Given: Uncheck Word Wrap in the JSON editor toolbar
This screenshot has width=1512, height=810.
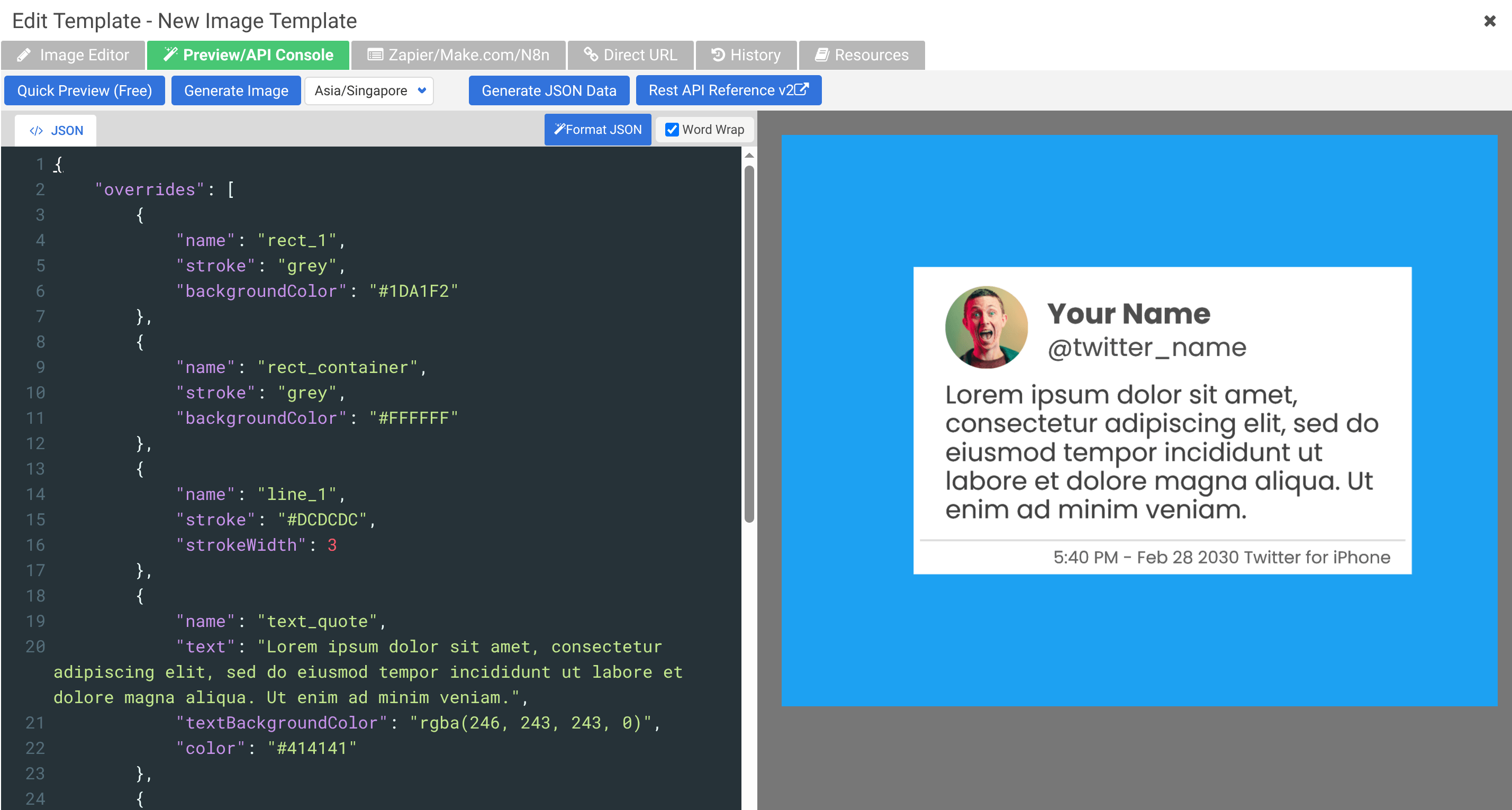Looking at the screenshot, I should pos(671,129).
